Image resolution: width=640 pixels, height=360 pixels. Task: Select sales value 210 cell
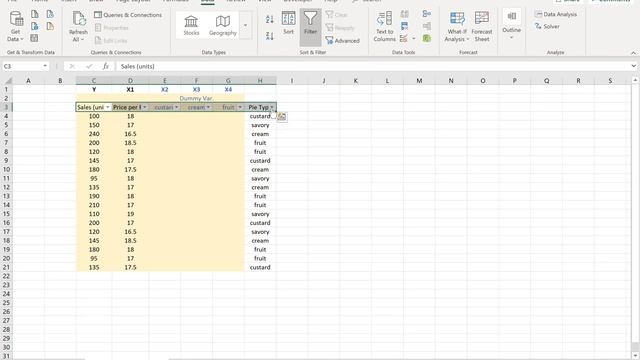point(94,205)
